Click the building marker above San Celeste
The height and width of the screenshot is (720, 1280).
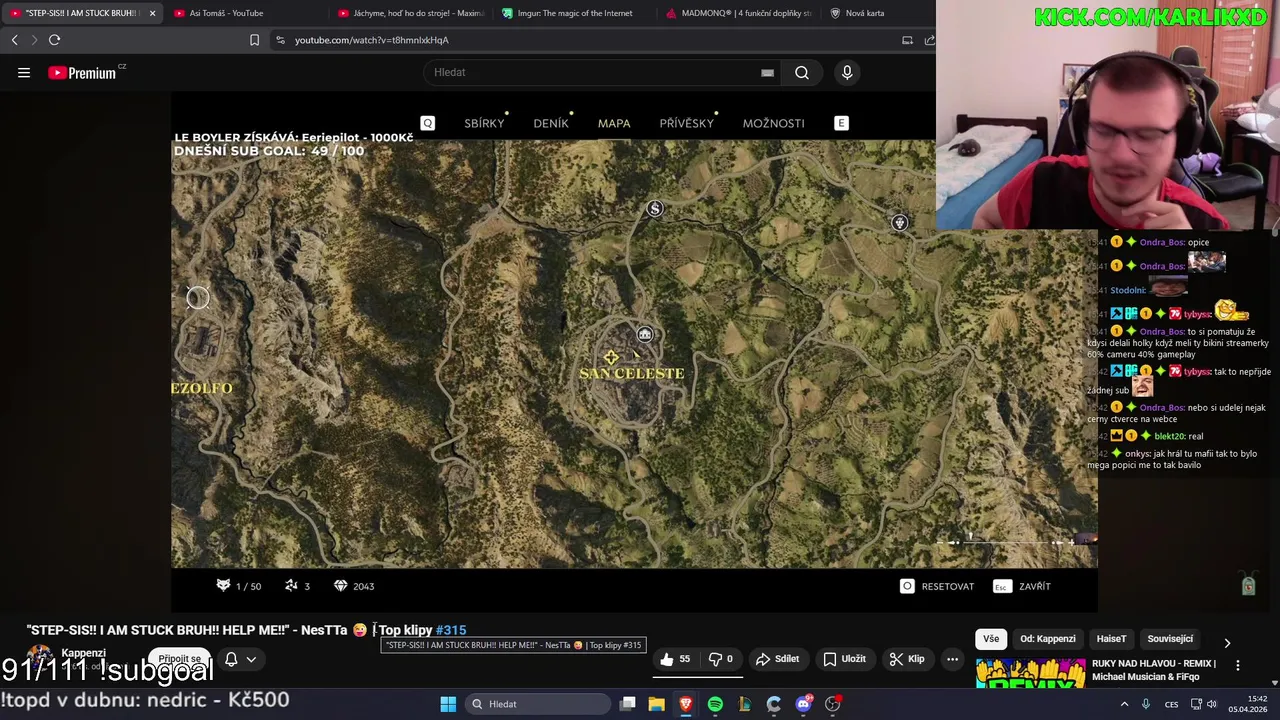(645, 334)
